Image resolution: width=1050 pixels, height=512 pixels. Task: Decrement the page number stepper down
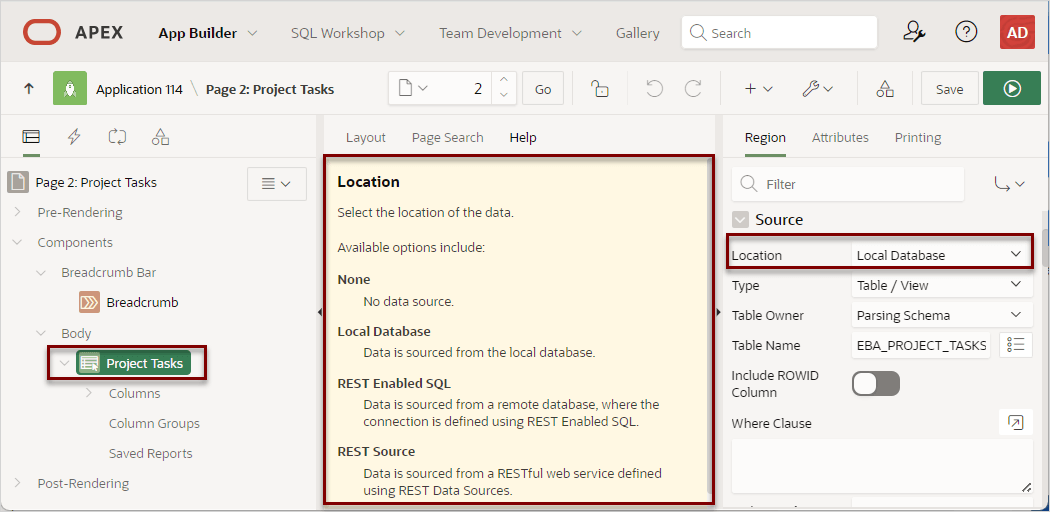(504, 96)
